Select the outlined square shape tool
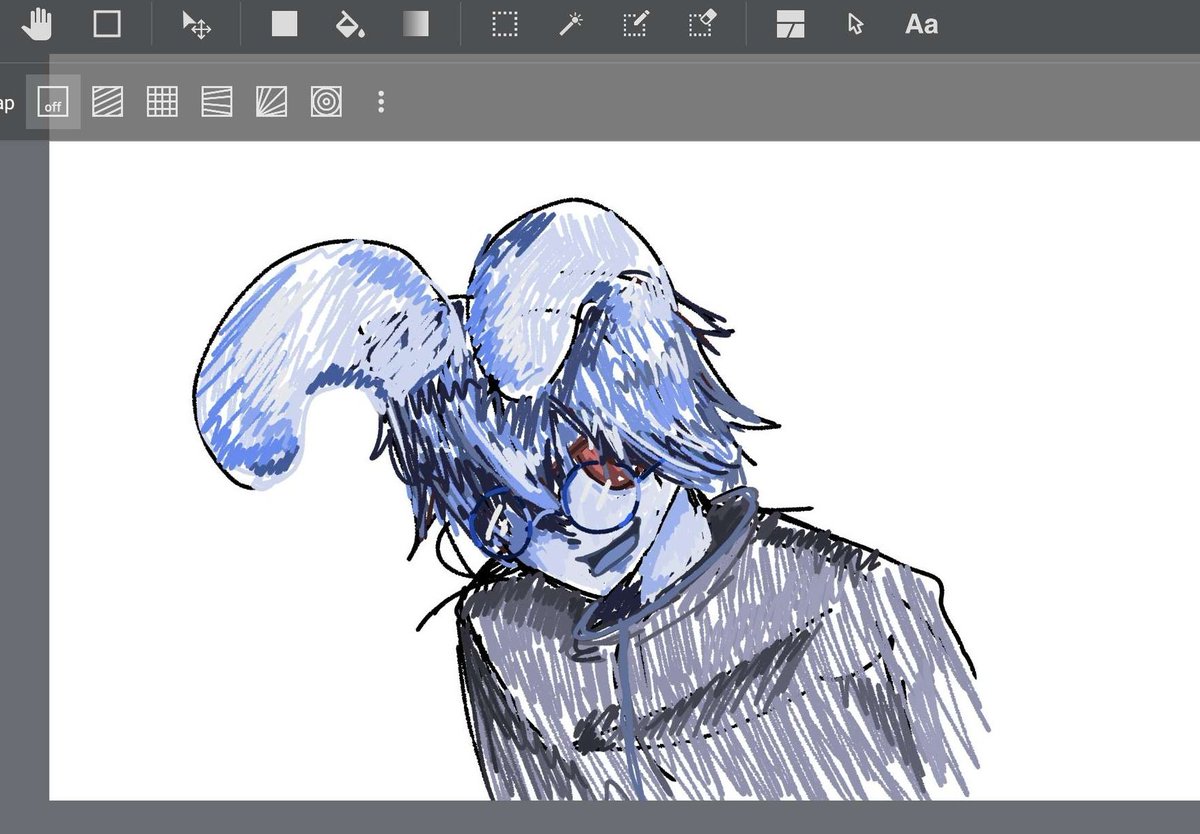Screen dimensions: 1200x834 click(107, 23)
